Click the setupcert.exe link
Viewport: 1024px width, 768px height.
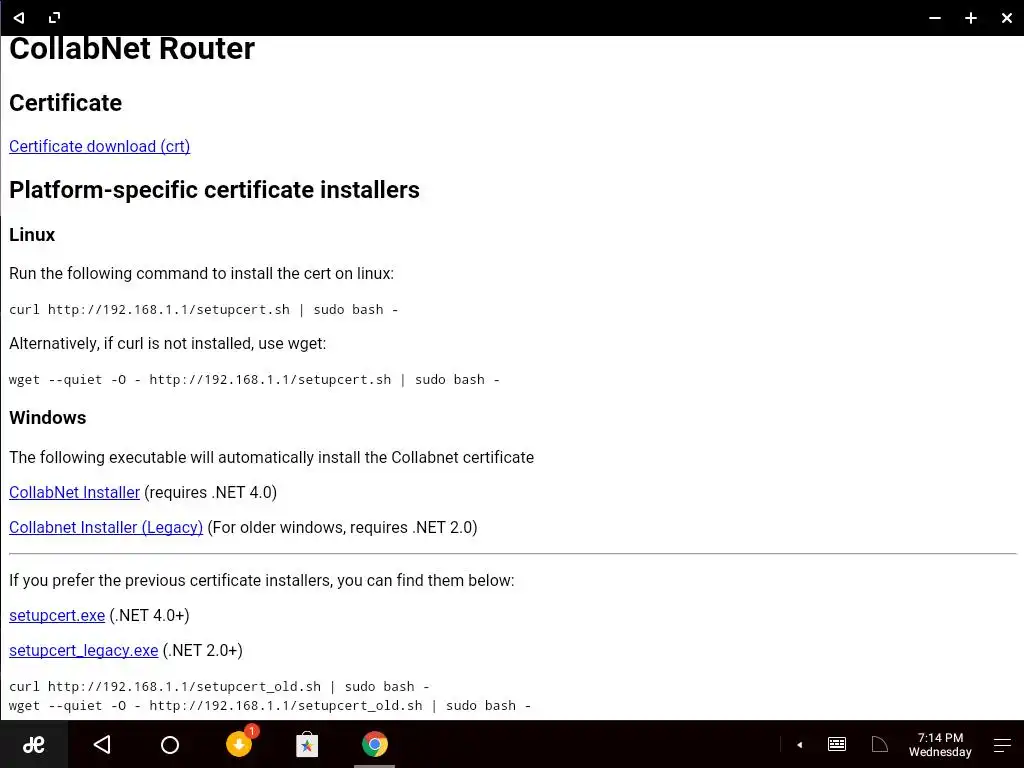tap(57, 615)
